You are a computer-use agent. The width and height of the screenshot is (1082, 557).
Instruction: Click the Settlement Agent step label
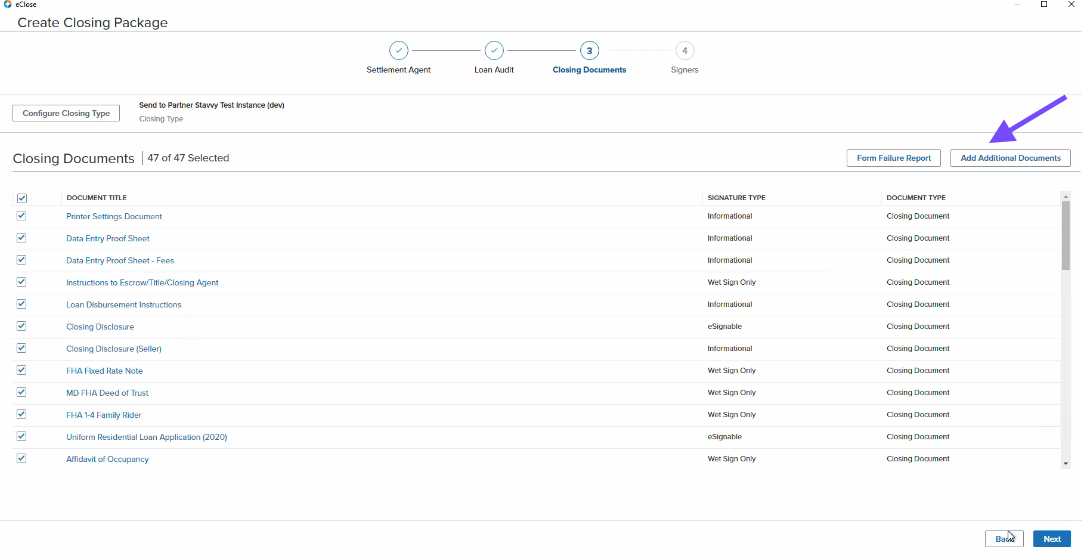pyautogui.click(x=398, y=70)
